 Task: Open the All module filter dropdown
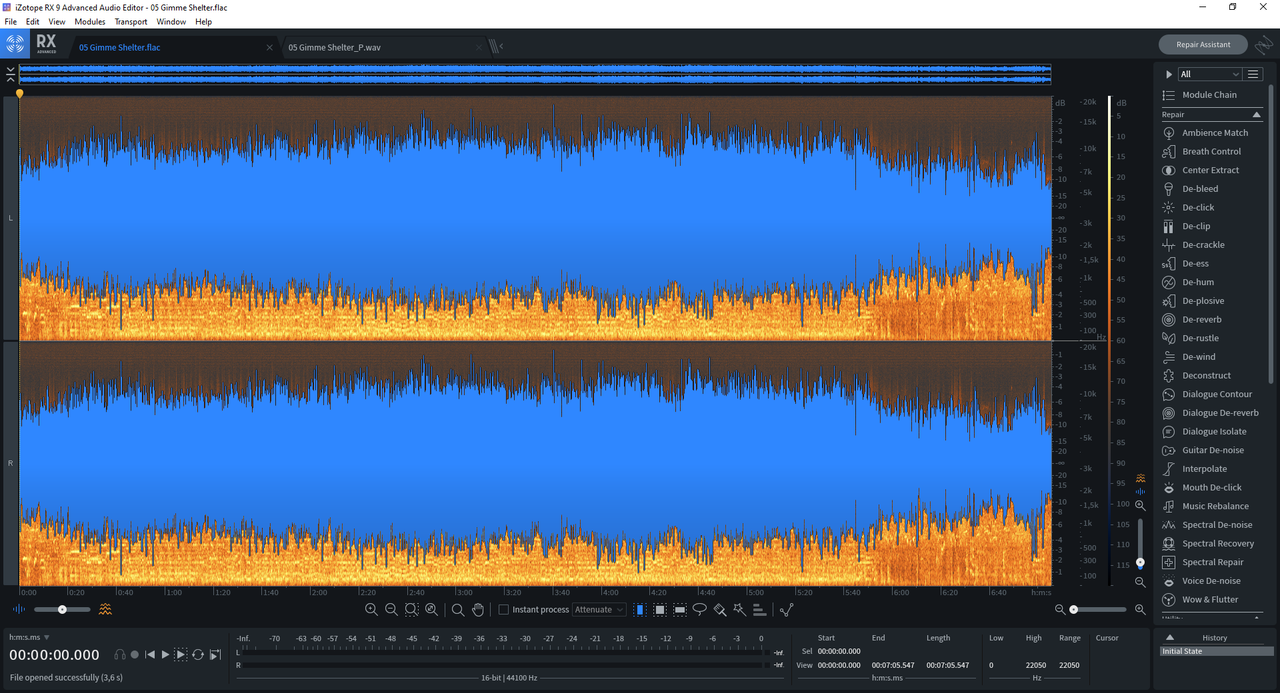point(1210,74)
